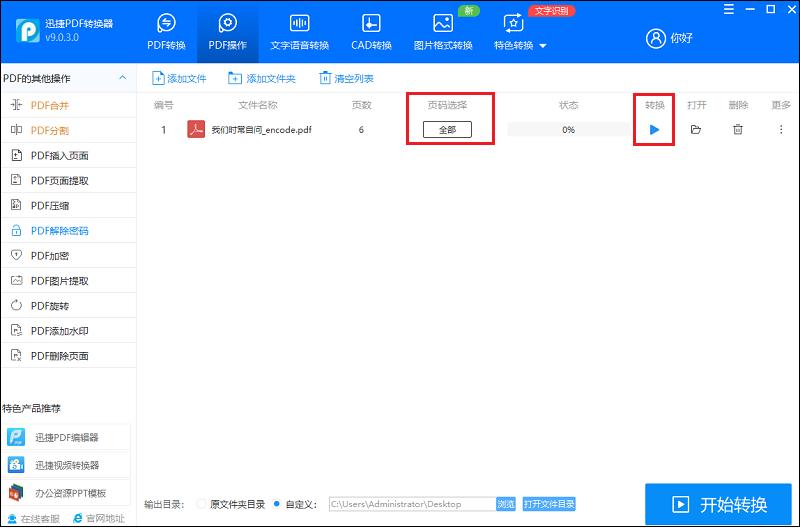Image resolution: width=800 pixels, height=528 pixels.
Task: Open the hamburger menu in title bar
Action: click(x=729, y=9)
